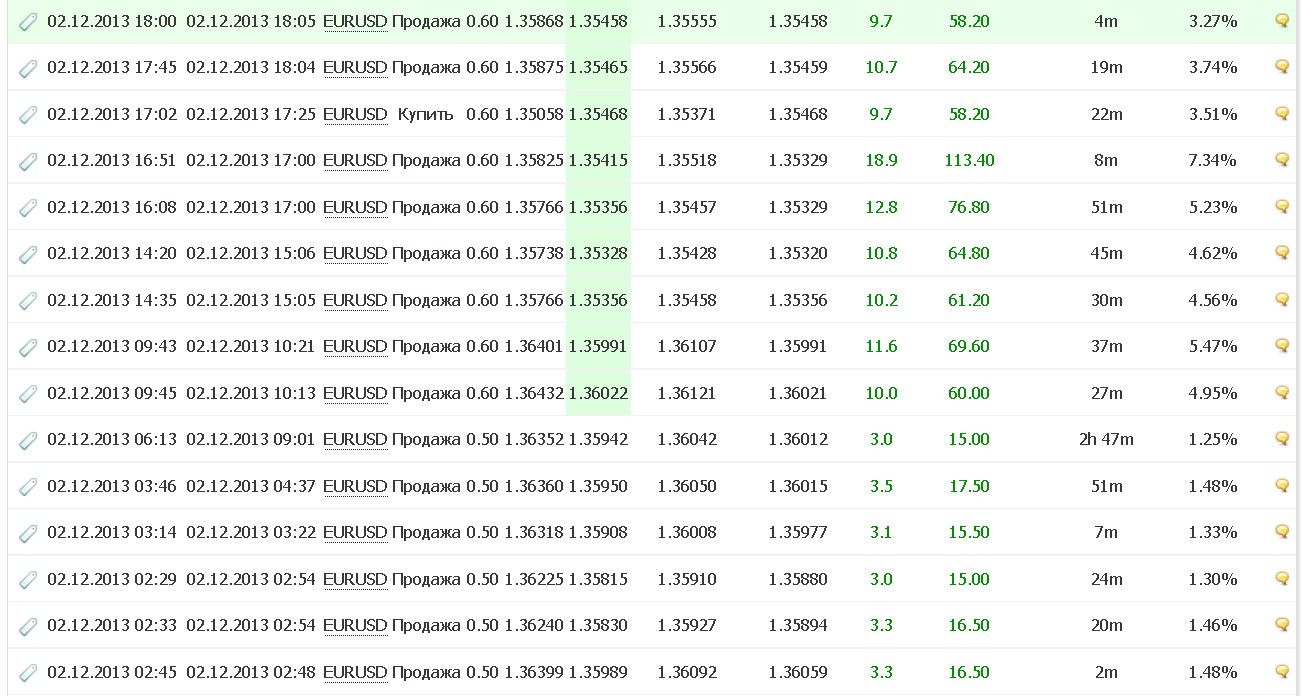Image resolution: width=1308 pixels, height=696 pixels.
Task: Click the close time 02.12.2013 09:01
Action: [x=251, y=439]
